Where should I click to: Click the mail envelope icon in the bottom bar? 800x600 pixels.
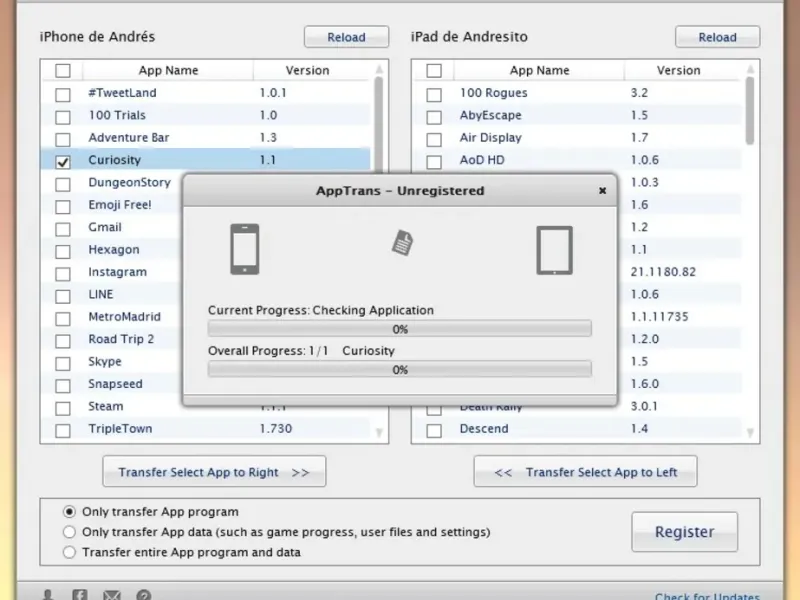pyautogui.click(x=112, y=595)
